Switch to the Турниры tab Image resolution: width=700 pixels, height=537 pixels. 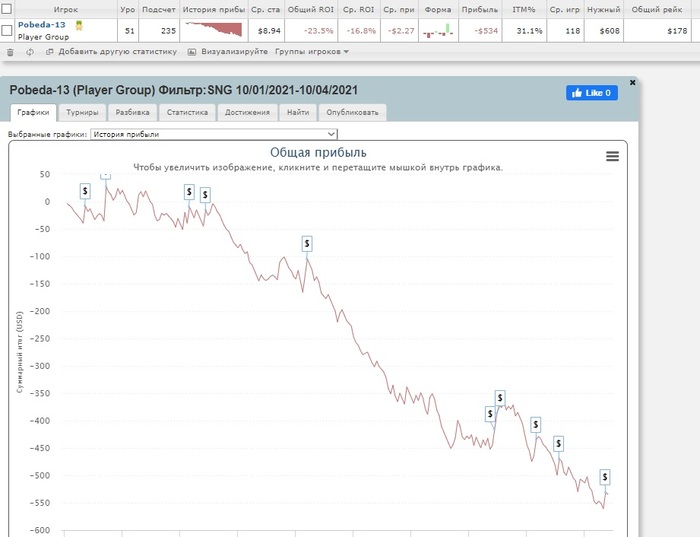82,112
